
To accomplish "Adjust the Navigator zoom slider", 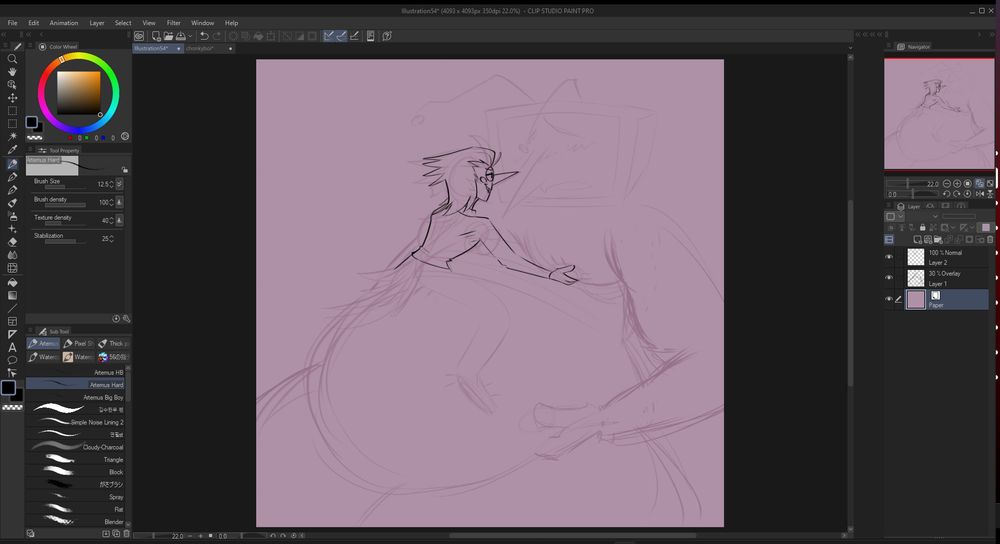I will coord(907,184).
